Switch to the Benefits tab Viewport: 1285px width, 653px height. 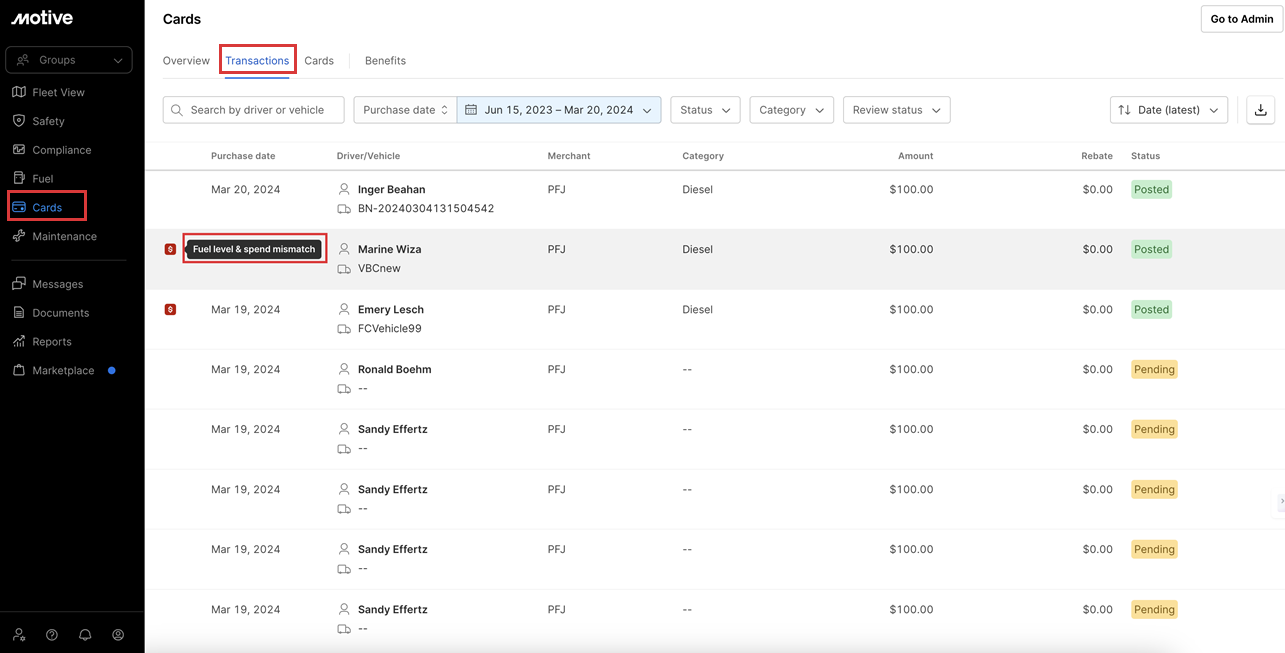385,61
